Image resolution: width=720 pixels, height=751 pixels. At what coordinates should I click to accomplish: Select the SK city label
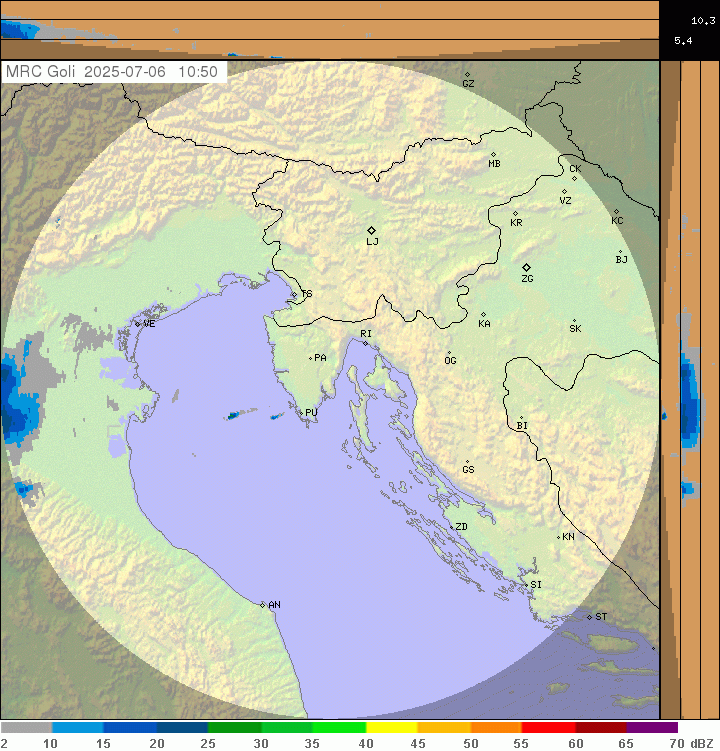tap(575, 329)
